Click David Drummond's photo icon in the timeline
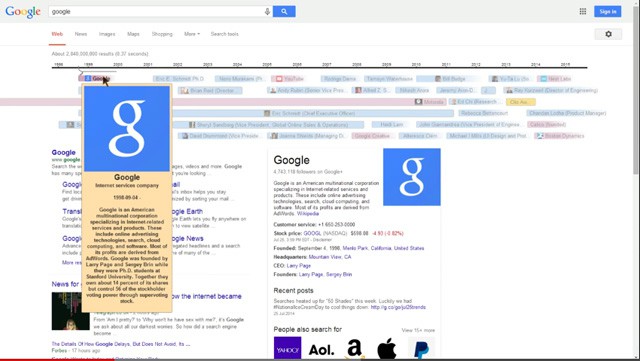640x361 pixels. click(185, 136)
